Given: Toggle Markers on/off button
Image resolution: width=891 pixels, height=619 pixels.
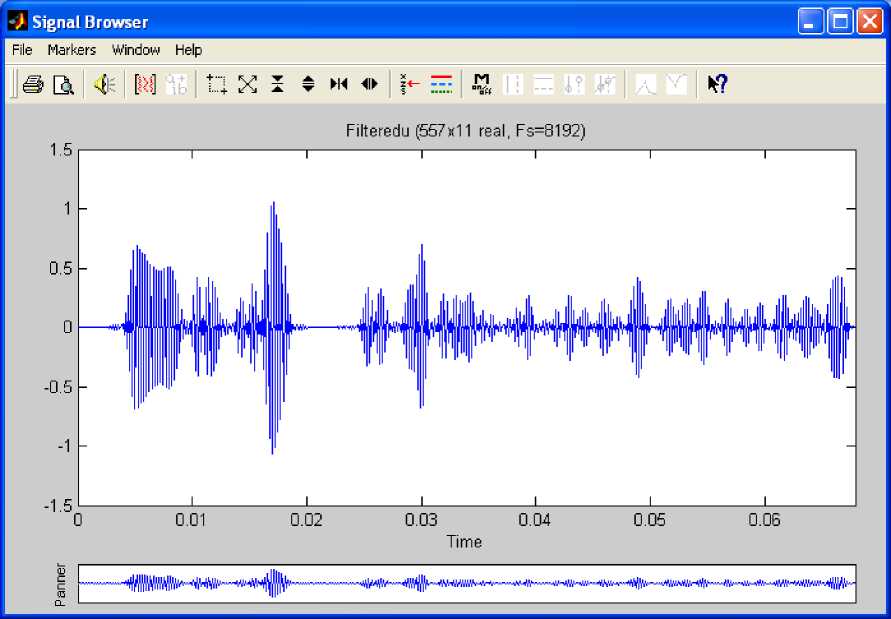Looking at the screenshot, I should click(482, 85).
